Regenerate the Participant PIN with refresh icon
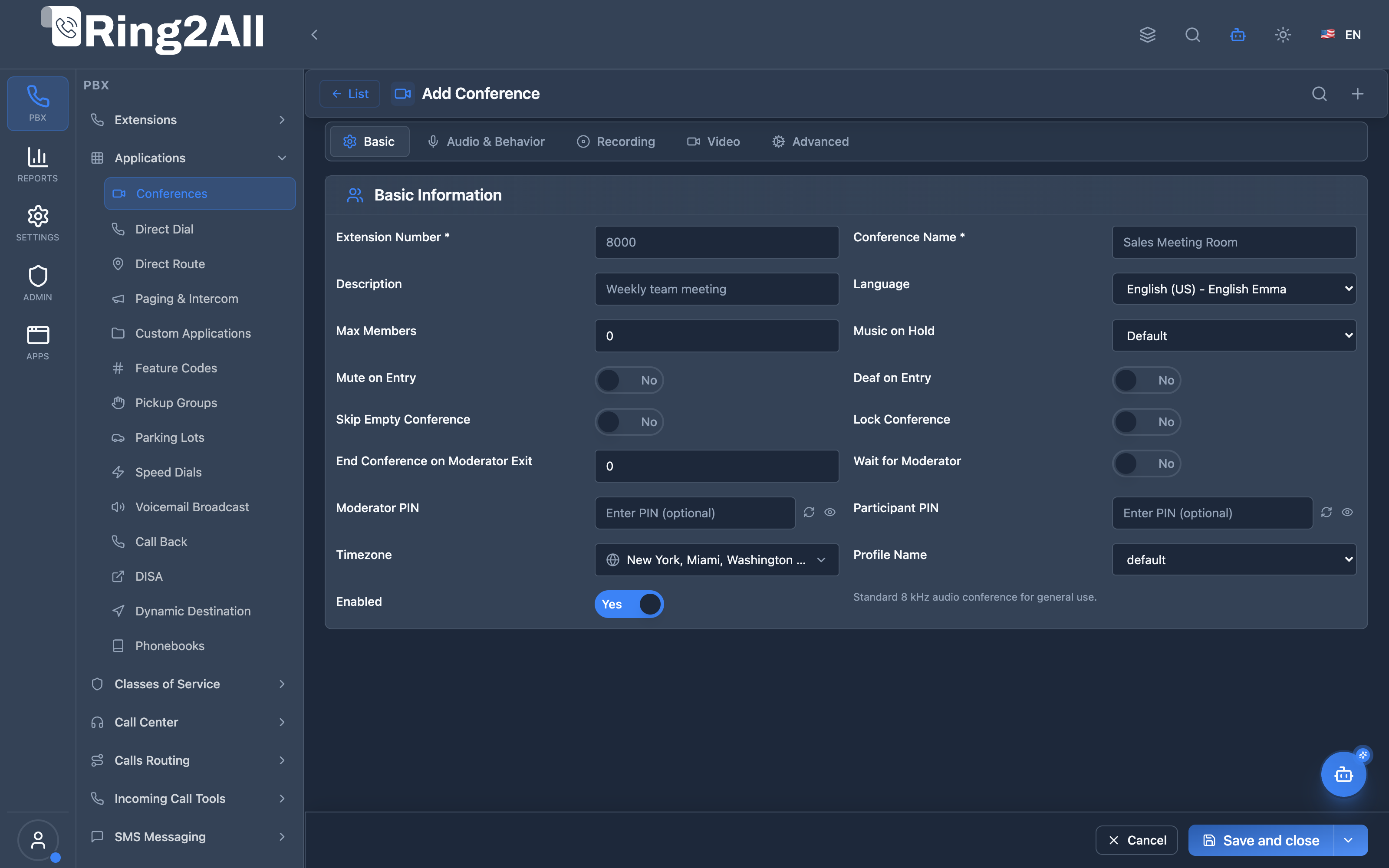Image resolution: width=1389 pixels, height=868 pixels. tap(1326, 512)
